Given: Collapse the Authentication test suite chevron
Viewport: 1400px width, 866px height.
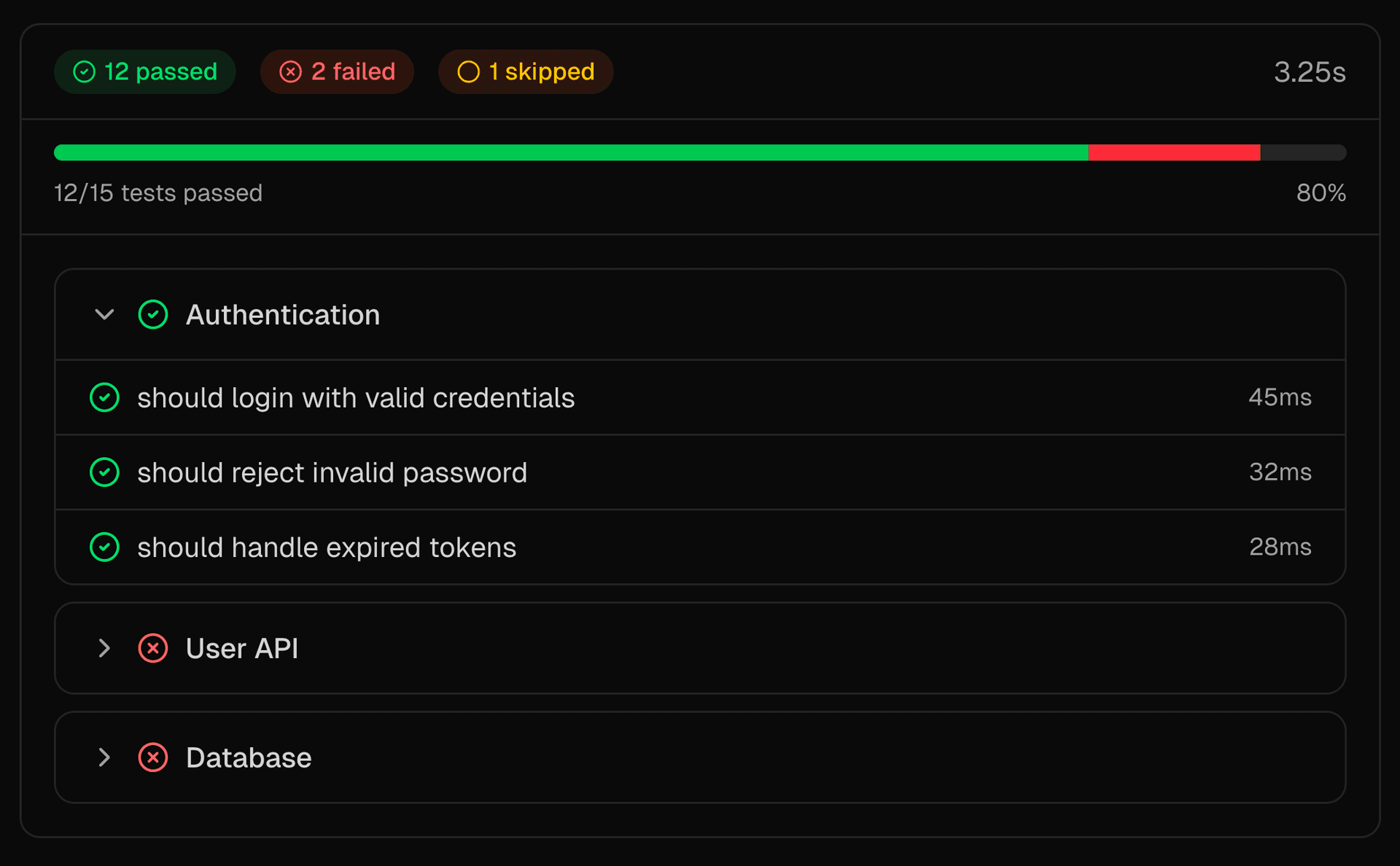Looking at the screenshot, I should [x=104, y=315].
